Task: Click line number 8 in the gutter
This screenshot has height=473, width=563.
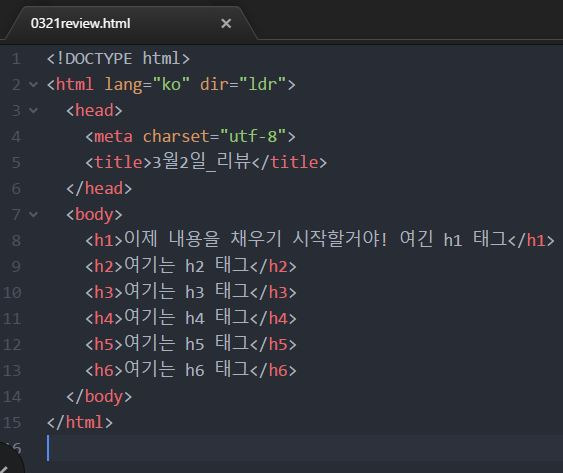Action: click(x=16, y=240)
